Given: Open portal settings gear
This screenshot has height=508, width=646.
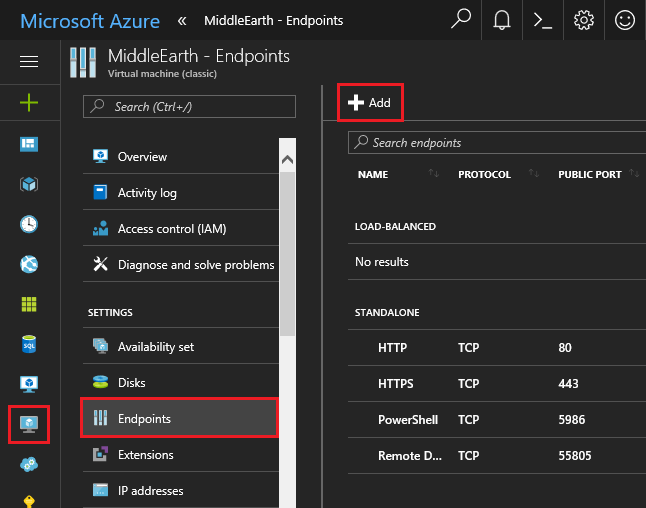Looking at the screenshot, I should click(x=584, y=20).
